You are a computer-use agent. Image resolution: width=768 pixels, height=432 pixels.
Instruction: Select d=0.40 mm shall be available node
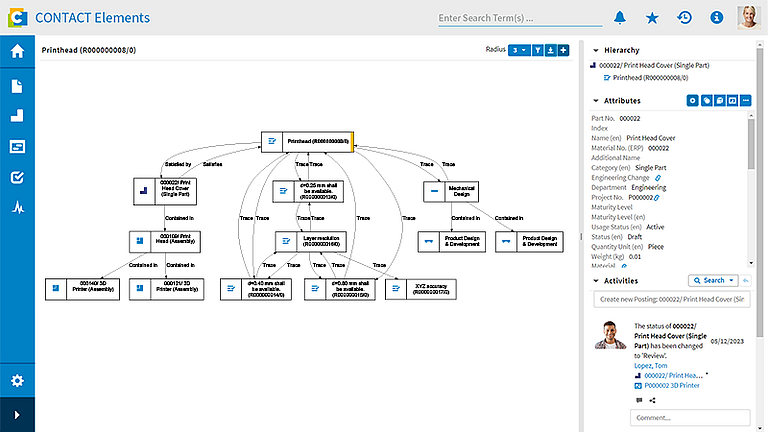pos(256,289)
